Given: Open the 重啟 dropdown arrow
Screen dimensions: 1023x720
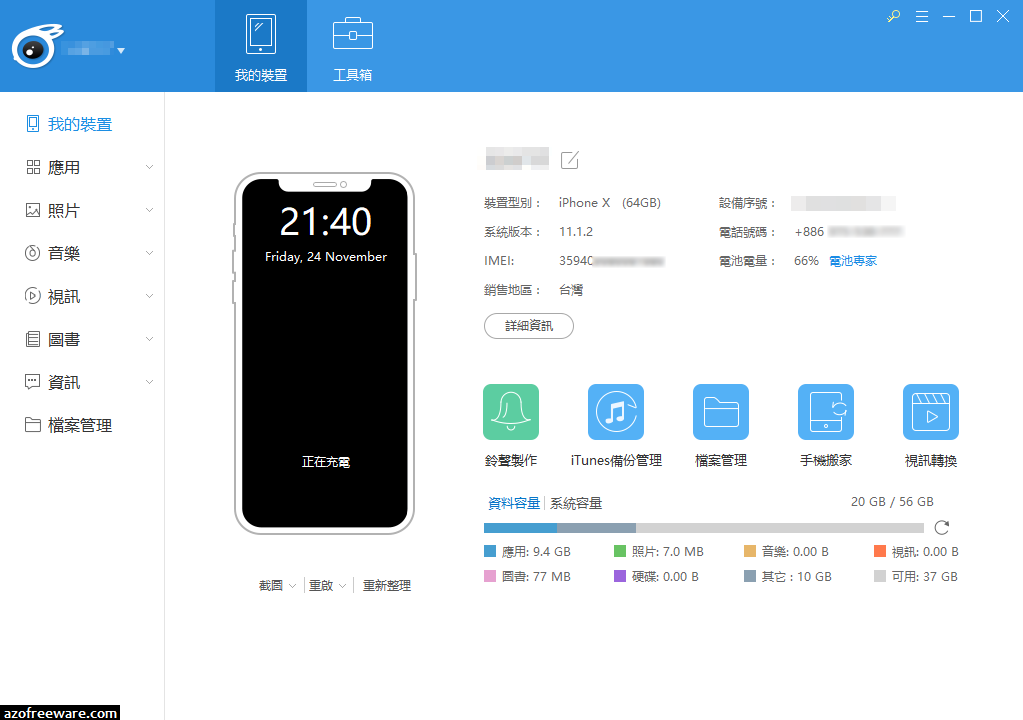Looking at the screenshot, I should (x=343, y=586).
